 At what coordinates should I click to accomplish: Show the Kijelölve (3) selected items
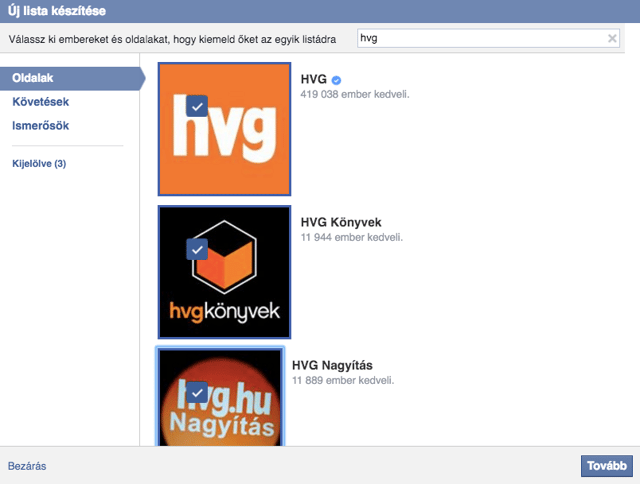click(x=39, y=164)
